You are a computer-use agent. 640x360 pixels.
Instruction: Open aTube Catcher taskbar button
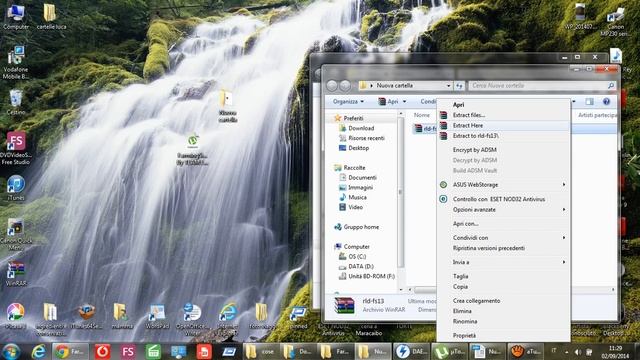click(526, 351)
